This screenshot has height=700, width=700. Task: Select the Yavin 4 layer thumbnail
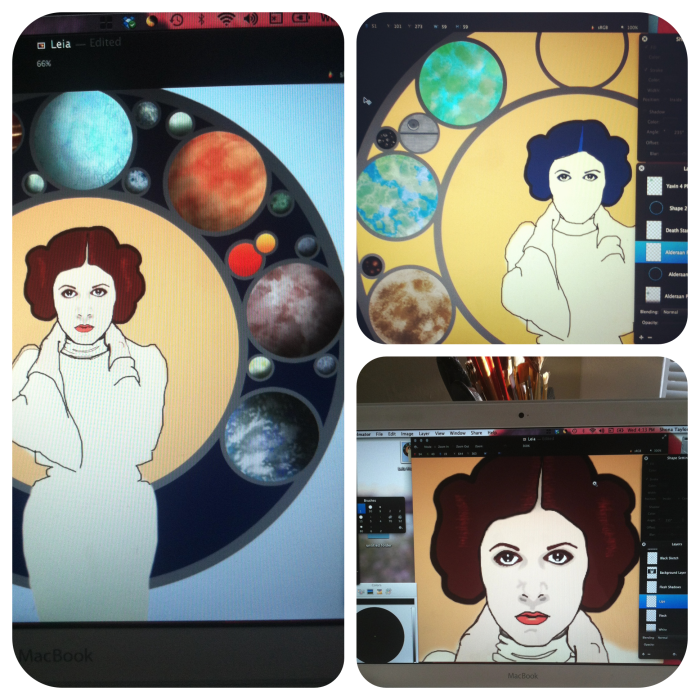(x=654, y=186)
